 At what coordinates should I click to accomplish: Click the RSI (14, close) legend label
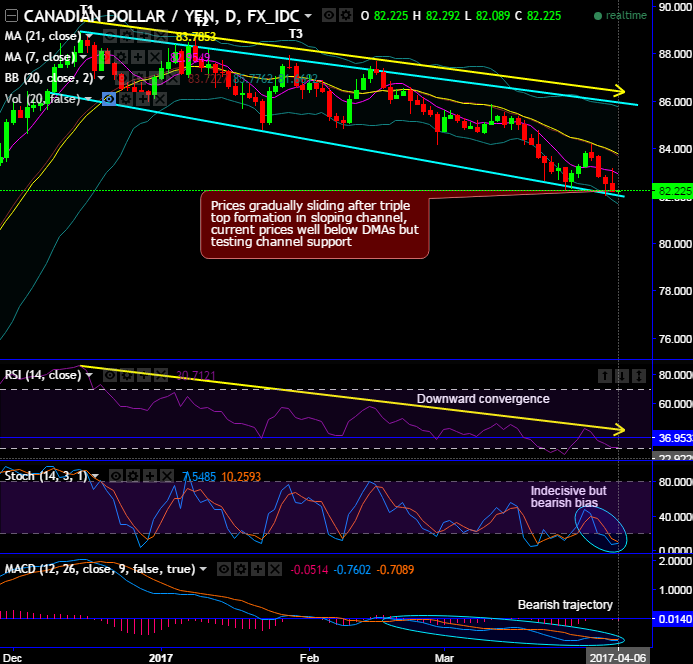pyautogui.click(x=43, y=375)
